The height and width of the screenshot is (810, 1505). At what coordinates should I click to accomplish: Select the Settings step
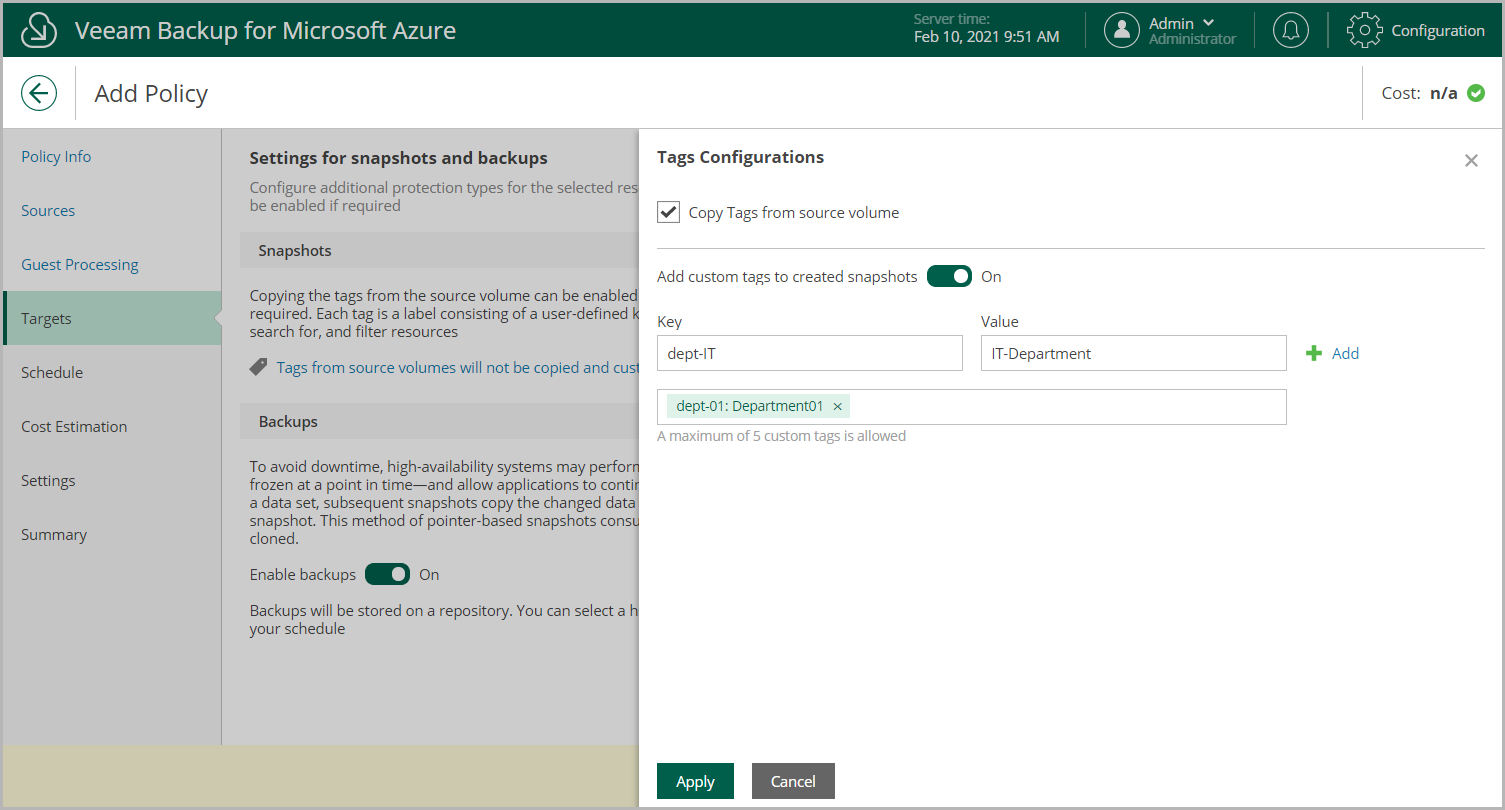point(48,480)
